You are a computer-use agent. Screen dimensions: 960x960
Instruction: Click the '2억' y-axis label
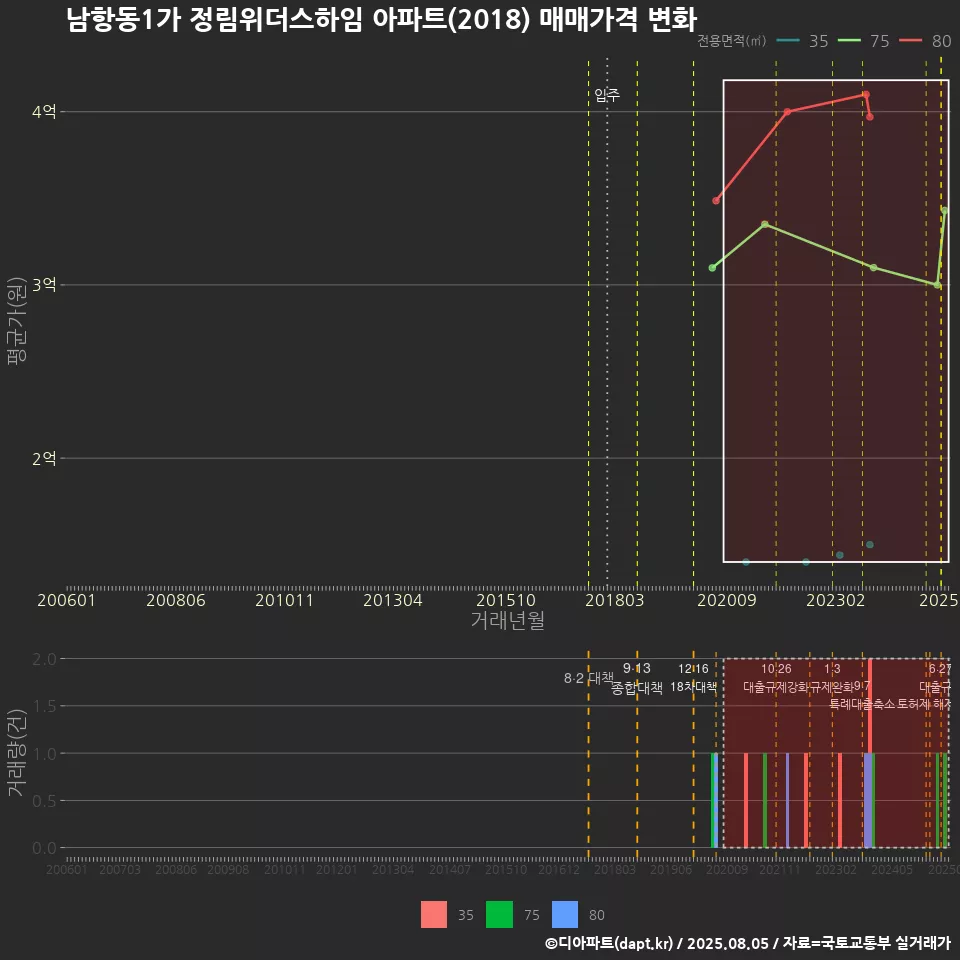pos(44,458)
